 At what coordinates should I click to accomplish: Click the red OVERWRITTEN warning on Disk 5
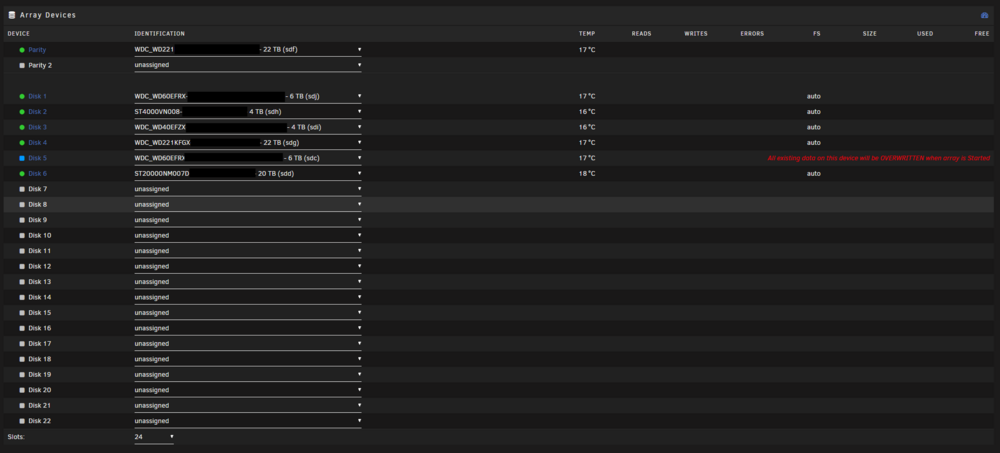(x=879, y=158)
